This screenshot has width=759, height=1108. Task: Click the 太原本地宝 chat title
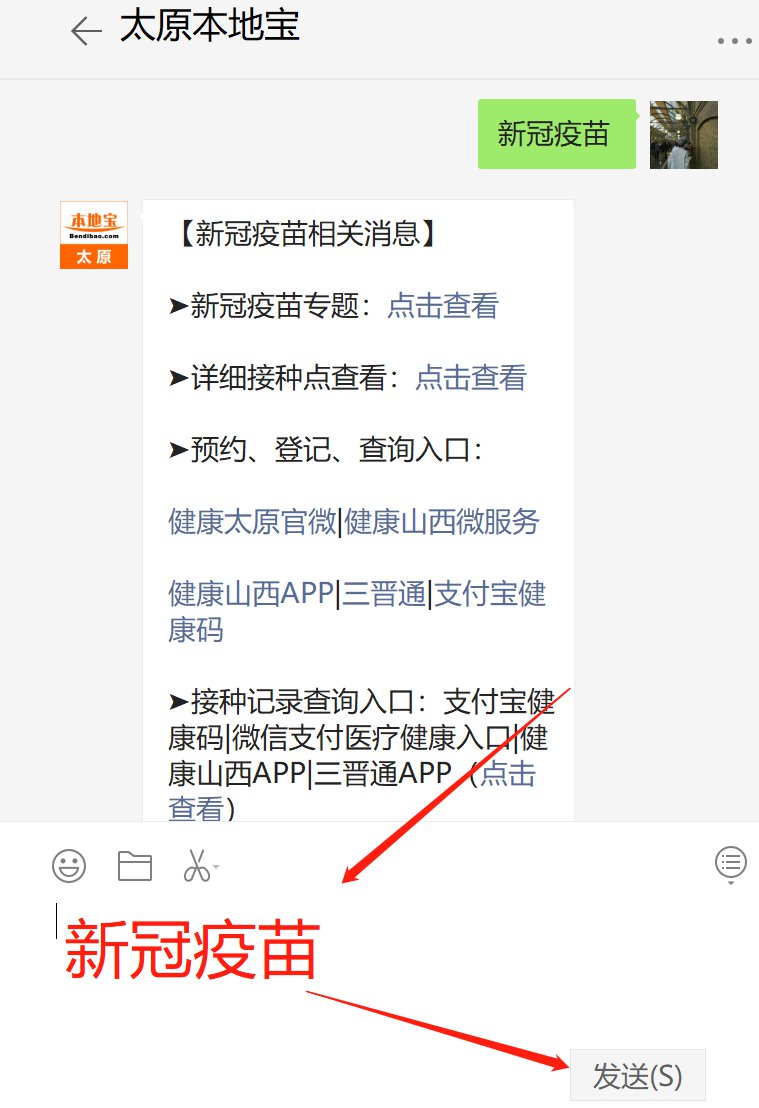(x=210, y=26)
